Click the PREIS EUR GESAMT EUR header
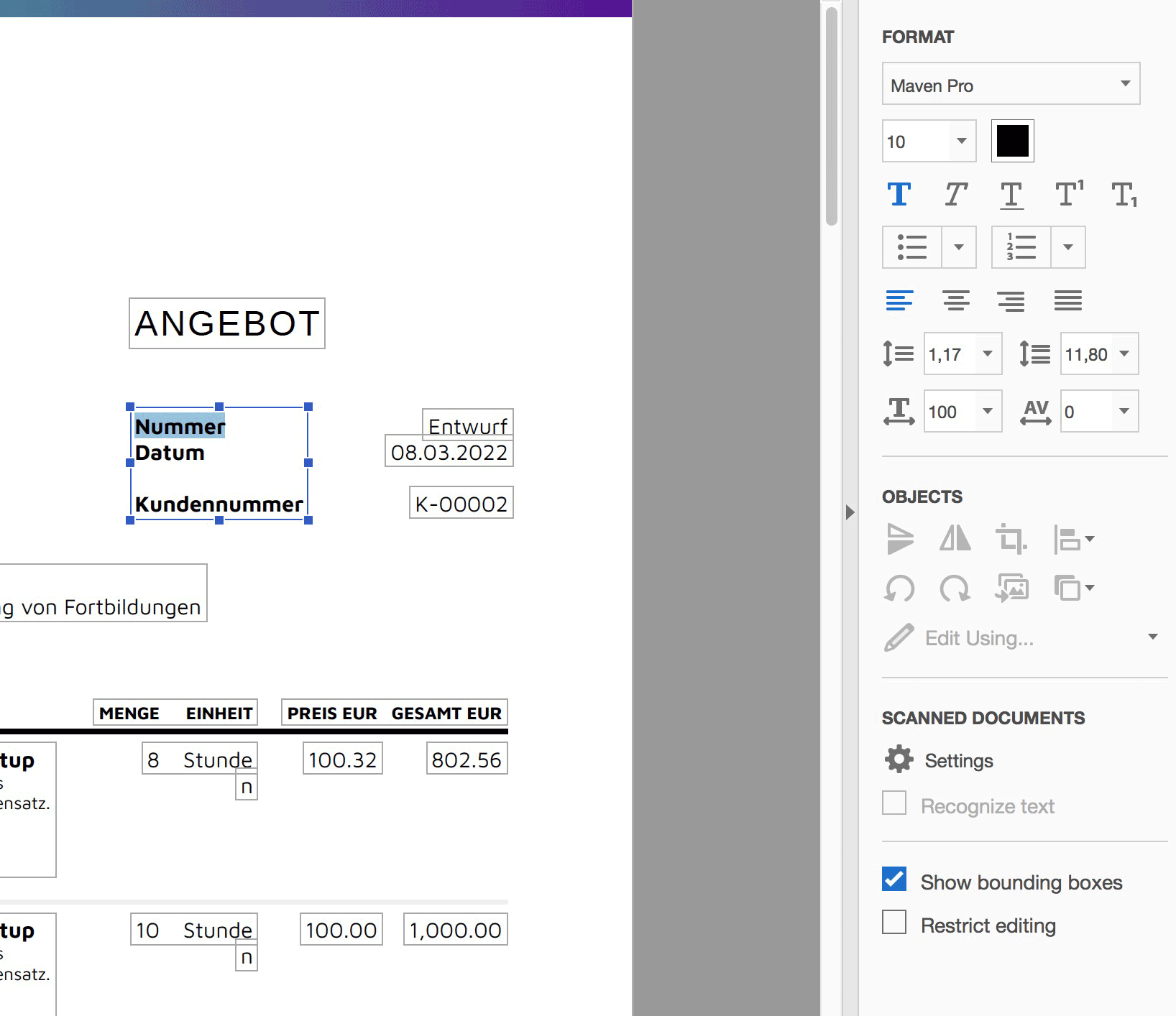Screen dimensions: 1176x1016 (x=395, y=713)
